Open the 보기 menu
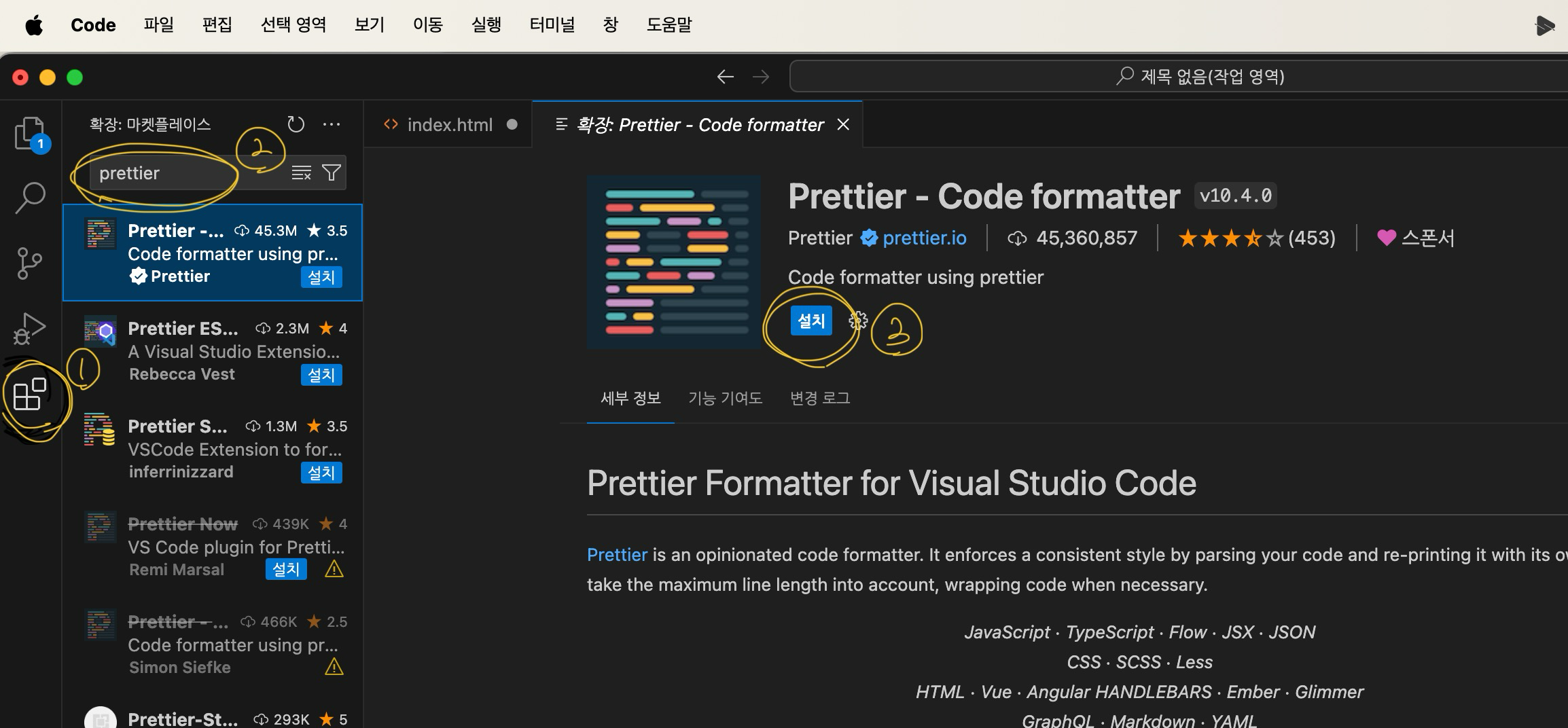1568x728 pixels. [370, 25]
